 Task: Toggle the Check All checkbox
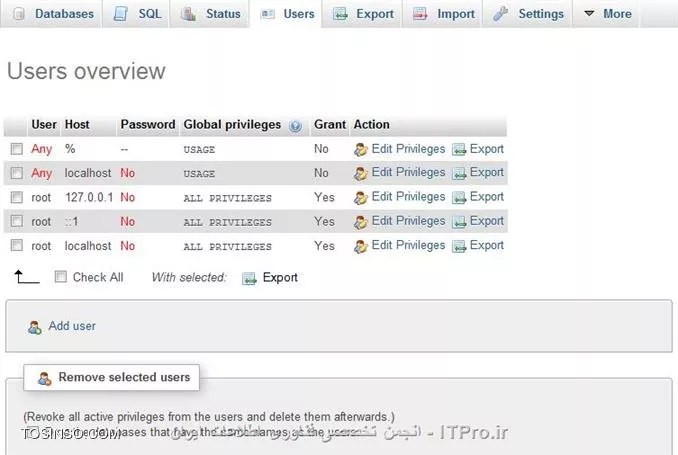pyautogui.click(x=61, y=276)
